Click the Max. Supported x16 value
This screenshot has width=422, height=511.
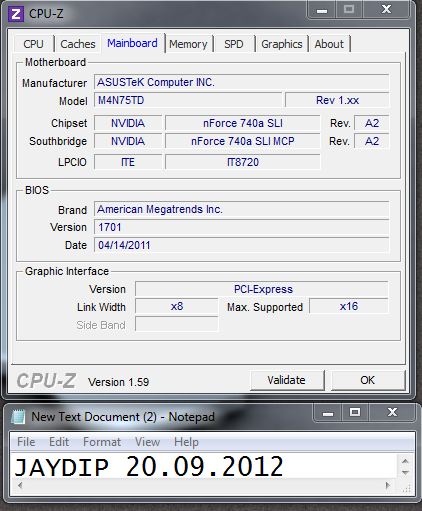(349, 306)
